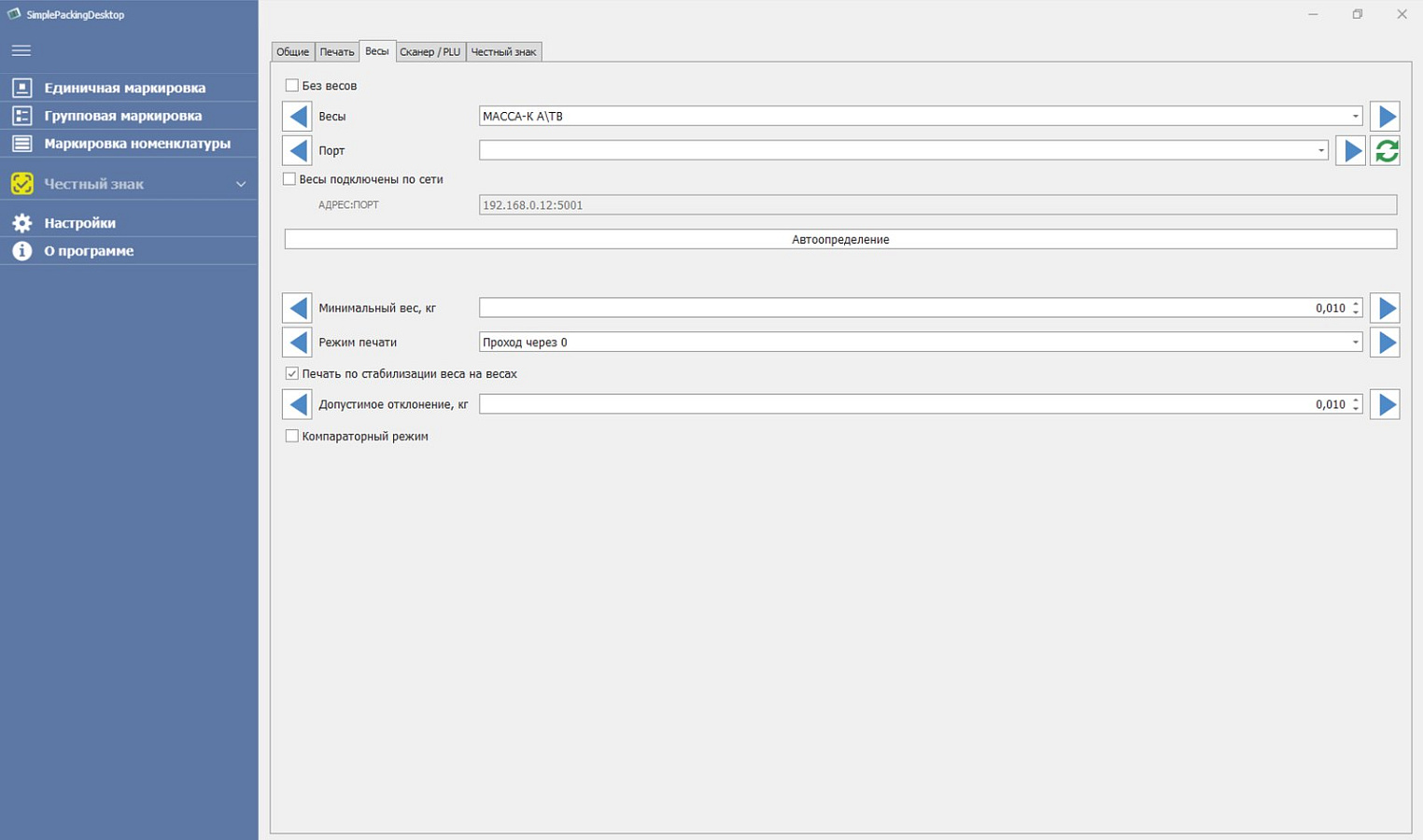Click left arrow beside Режим печати
Image resolution: width=1423 pixels, height=840 pixels.
coord(298,343)
